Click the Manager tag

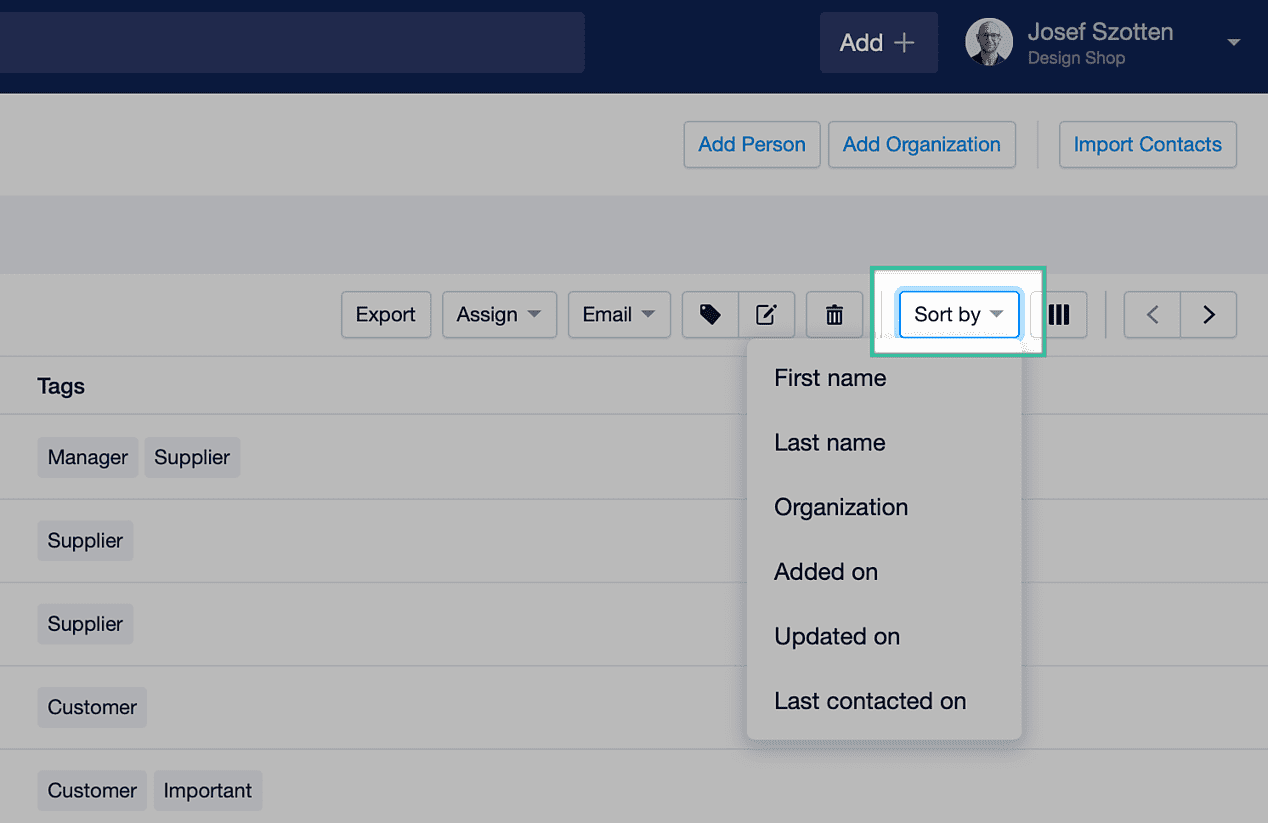(x=88, y=457)
